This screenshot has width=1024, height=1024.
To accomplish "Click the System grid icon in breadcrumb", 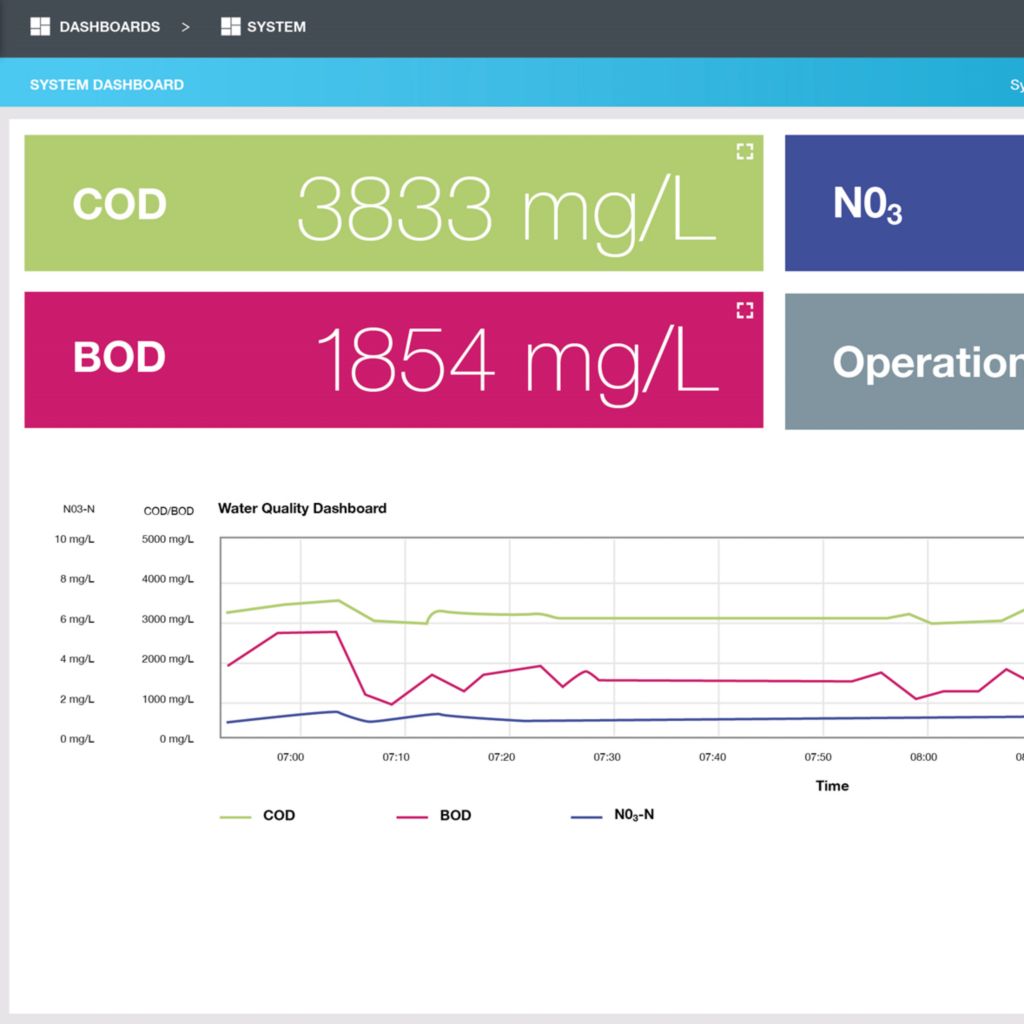I will (x=231, y=27).
